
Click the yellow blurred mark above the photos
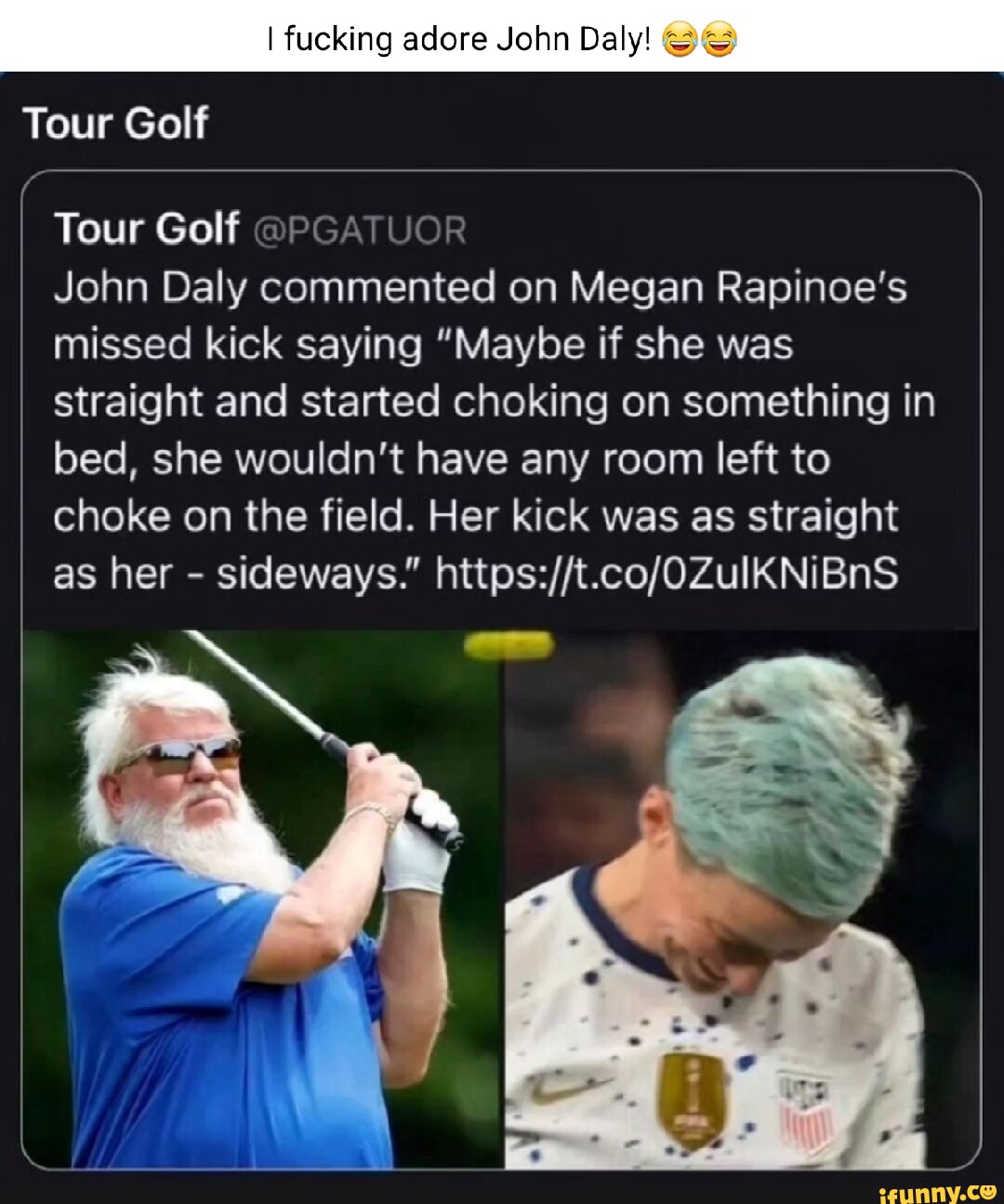point(509,645)
